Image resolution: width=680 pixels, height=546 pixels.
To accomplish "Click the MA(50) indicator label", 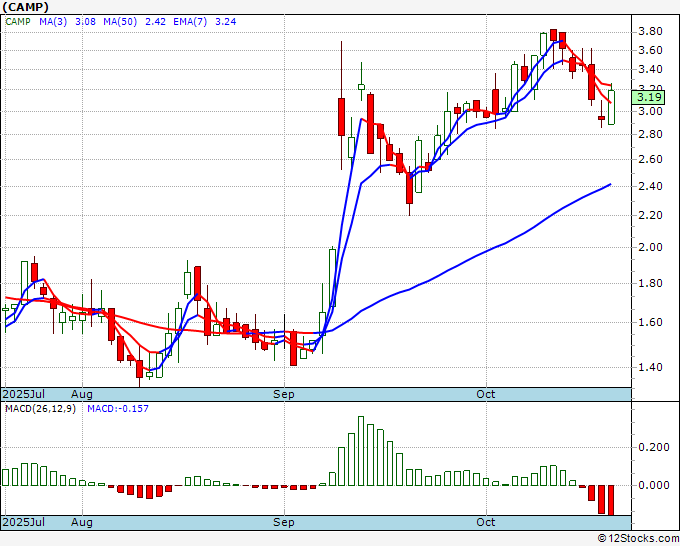I will [120, 22].
